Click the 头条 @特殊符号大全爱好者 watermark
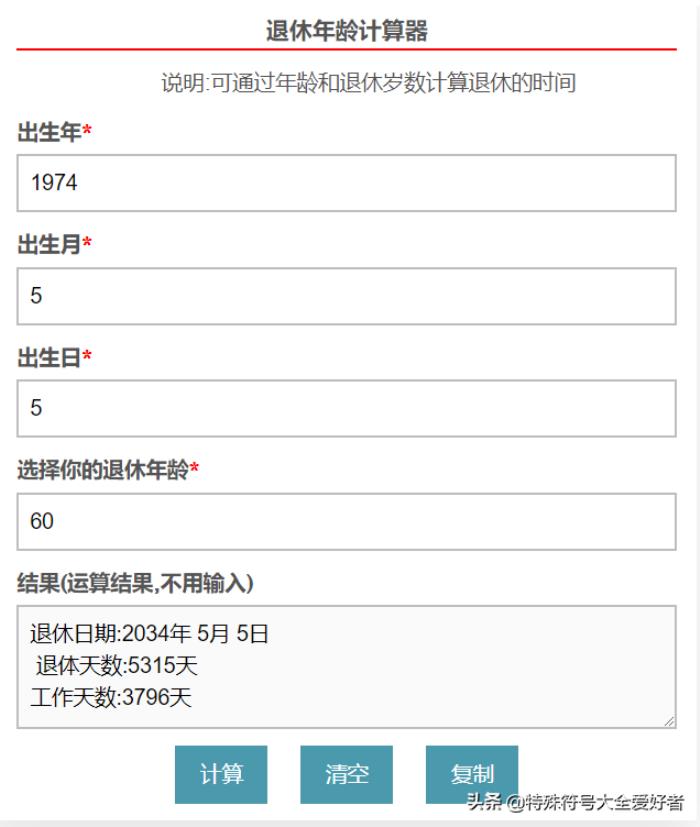The width and height of the screenshot is (700, 827). pyautogui.click(x=575, y=803)
